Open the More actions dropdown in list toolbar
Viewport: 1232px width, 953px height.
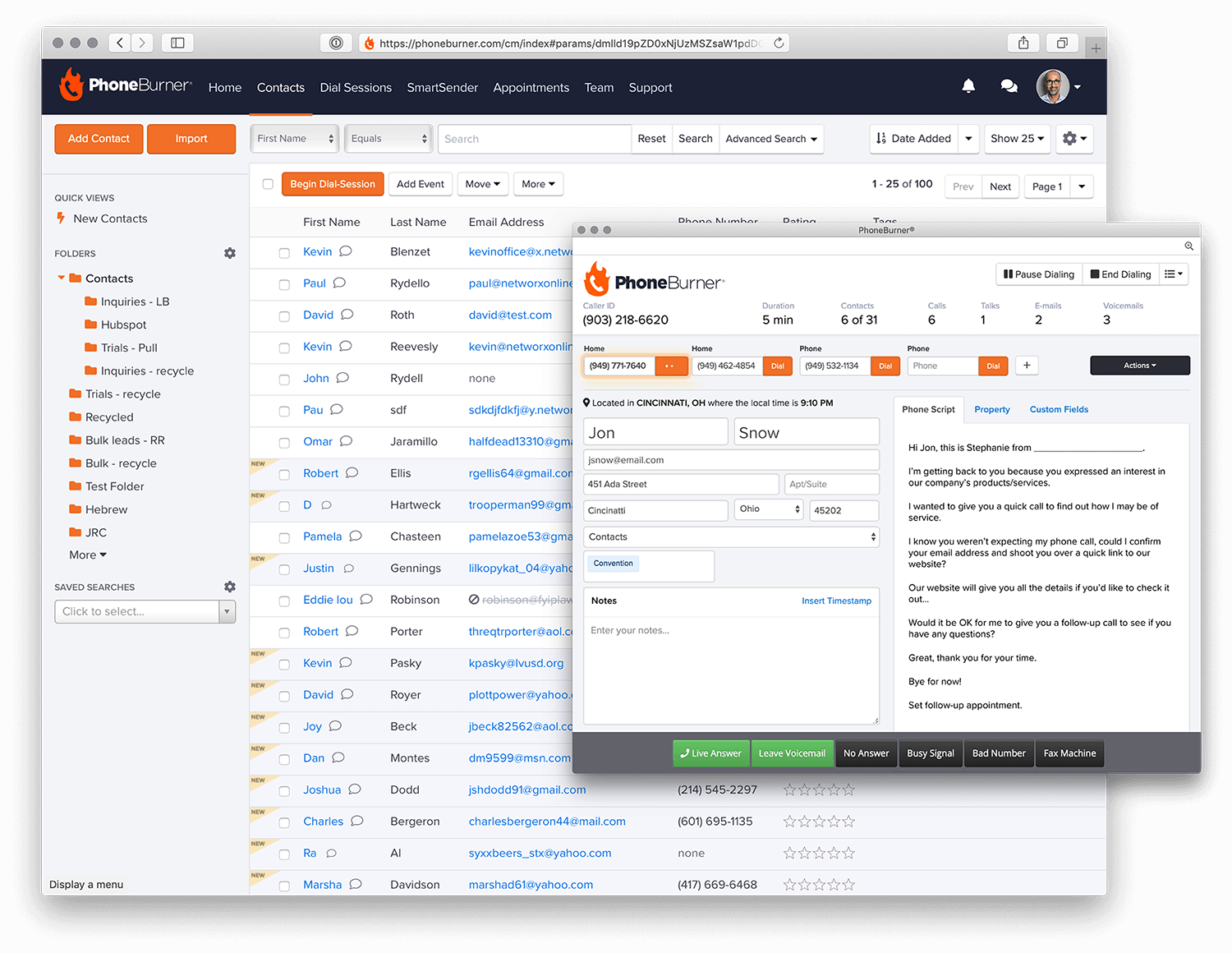[x=539, y=184]
